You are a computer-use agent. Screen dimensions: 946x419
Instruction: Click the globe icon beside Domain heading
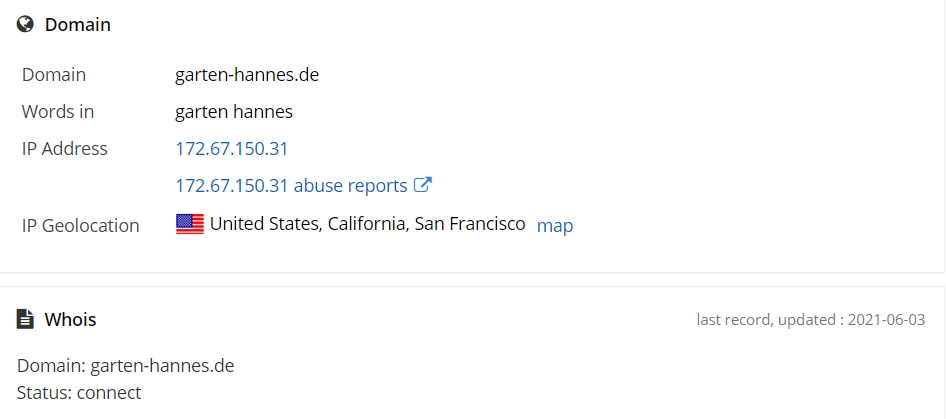(x=25, y=25)
